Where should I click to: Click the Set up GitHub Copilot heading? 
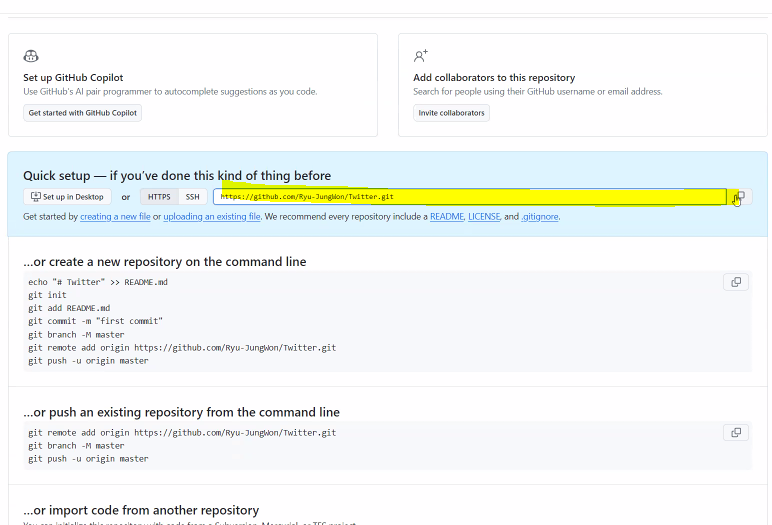coord(73,77)
